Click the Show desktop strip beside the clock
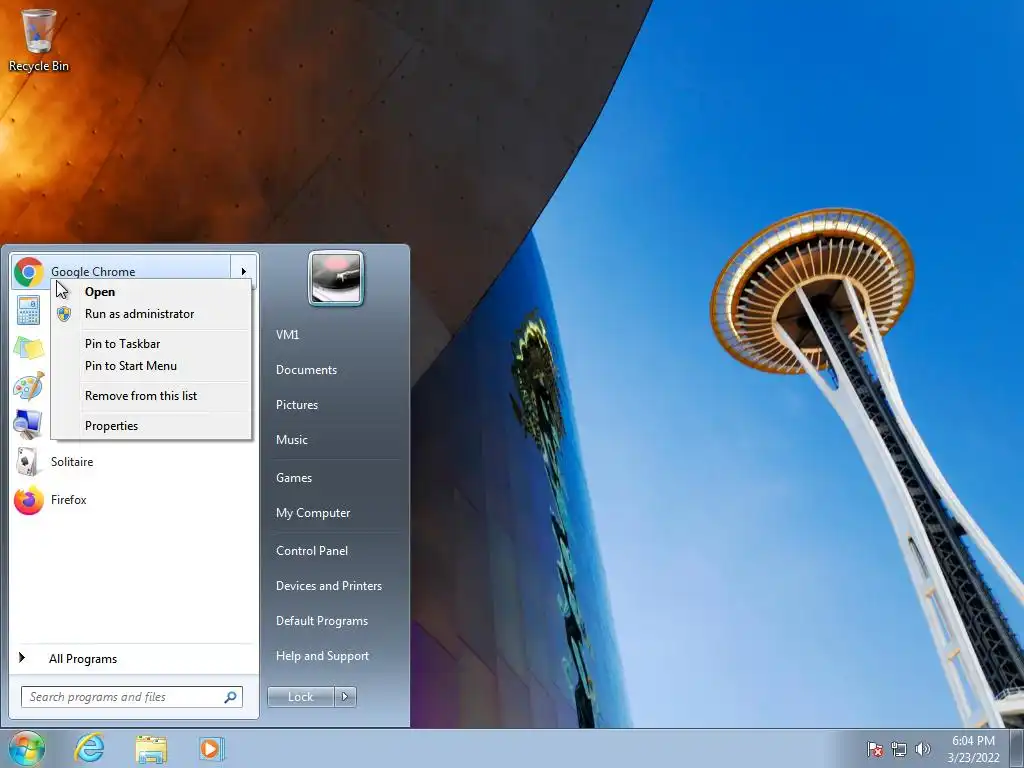This screenshot has width=1024, height=768. [x=1017, y=748]
